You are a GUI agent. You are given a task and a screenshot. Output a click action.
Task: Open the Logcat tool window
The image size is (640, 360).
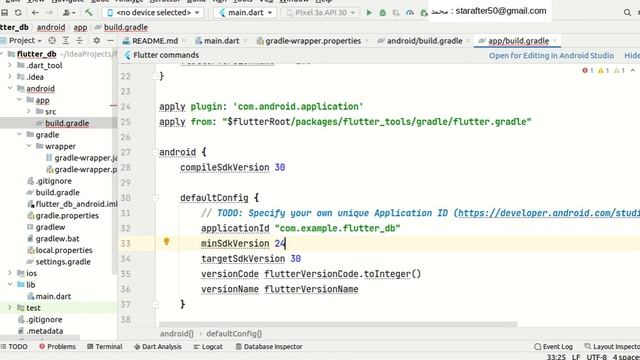tap(208, 347)
